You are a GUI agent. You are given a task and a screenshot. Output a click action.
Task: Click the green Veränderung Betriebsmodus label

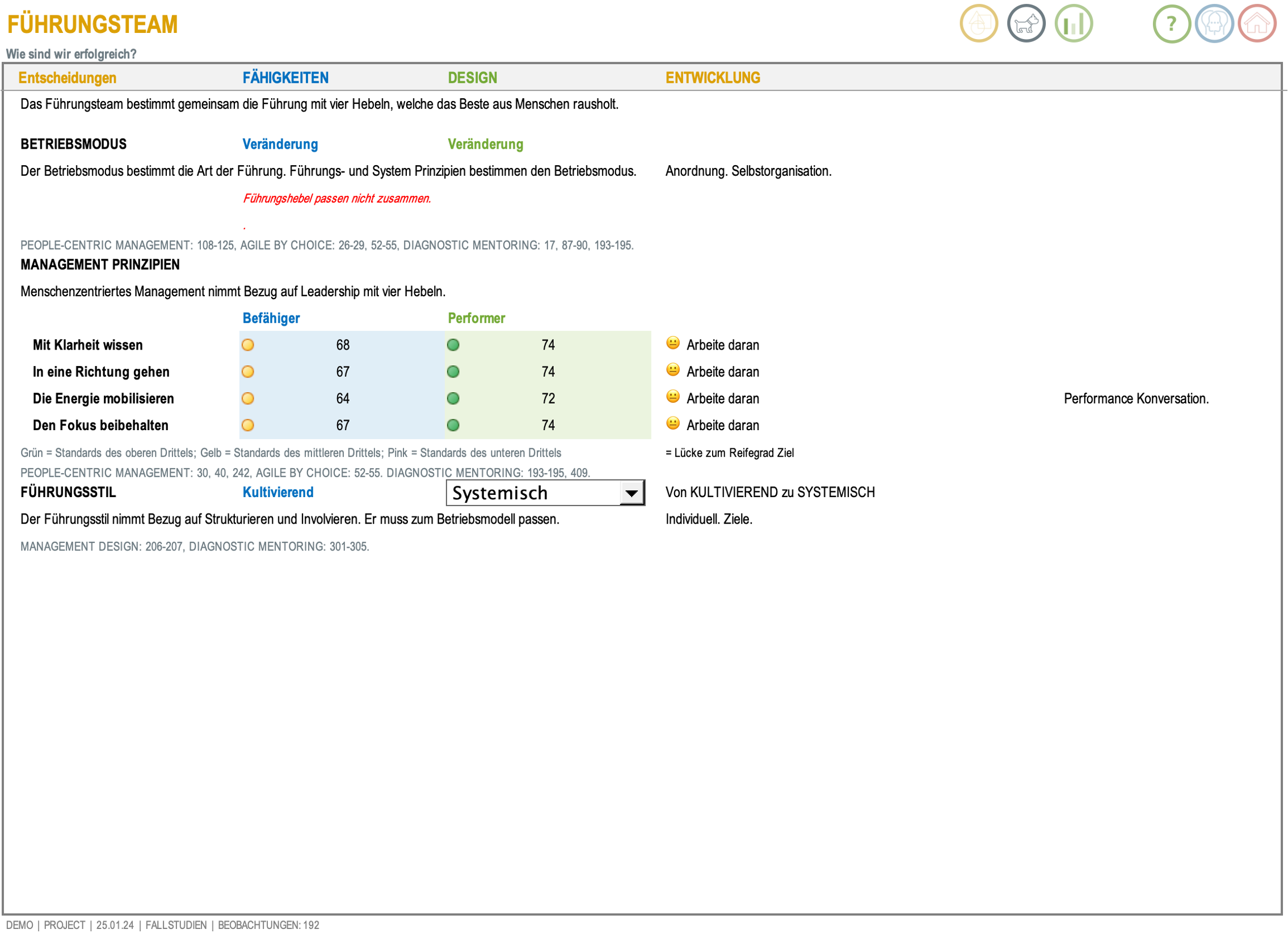(x=486, y=144)
